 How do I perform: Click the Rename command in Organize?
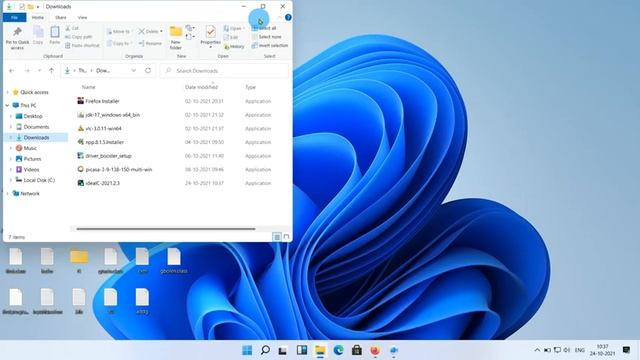tap(150, 43)
